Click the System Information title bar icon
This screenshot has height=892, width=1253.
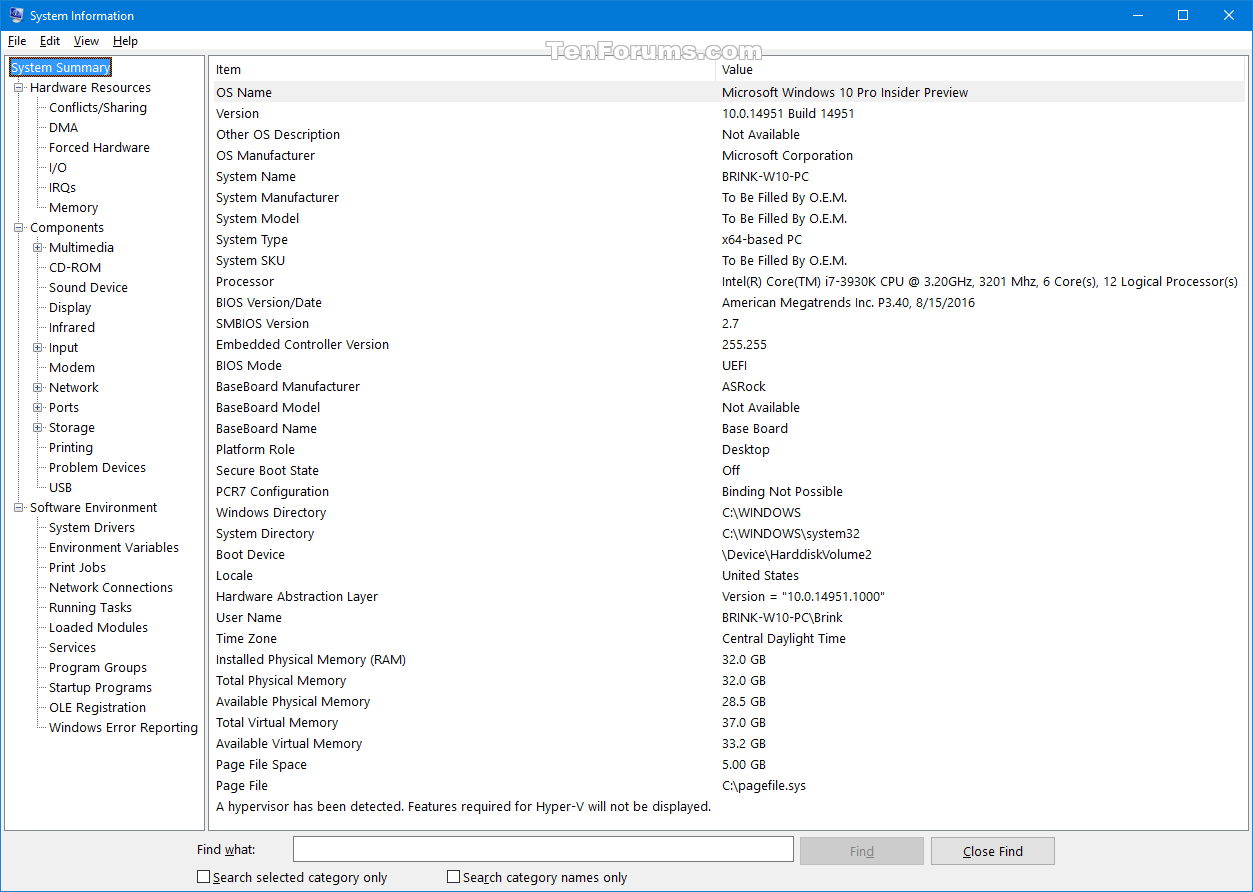16,15
